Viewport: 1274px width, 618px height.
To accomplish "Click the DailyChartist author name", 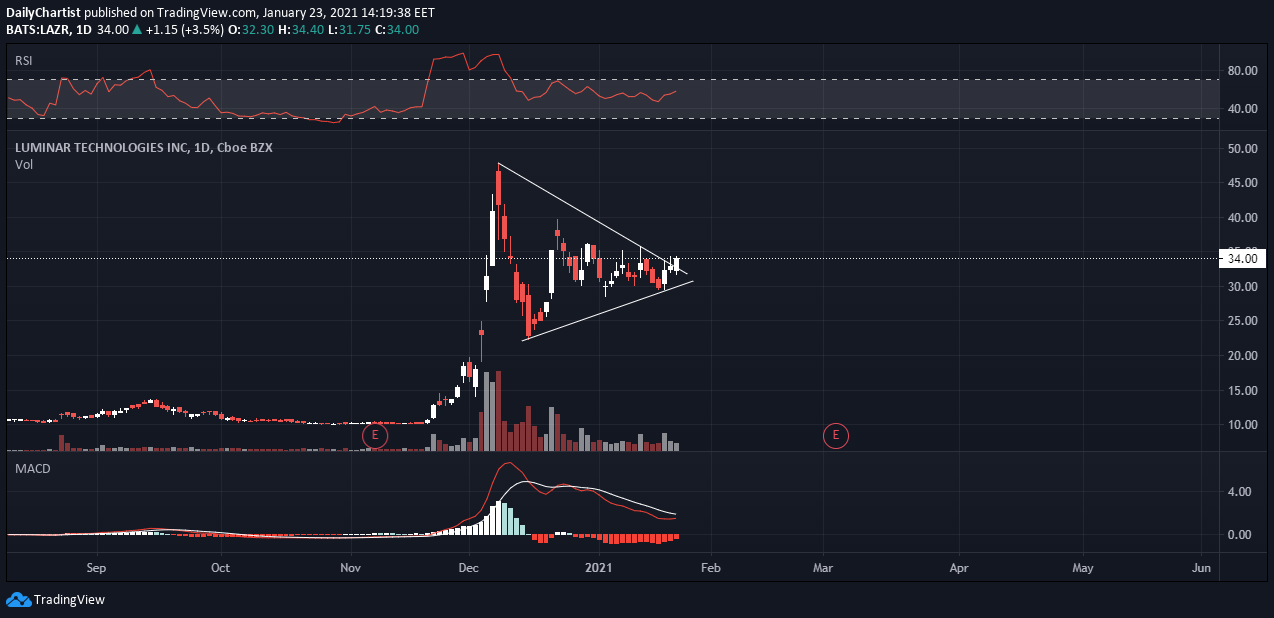I will [x=44, y=15].
